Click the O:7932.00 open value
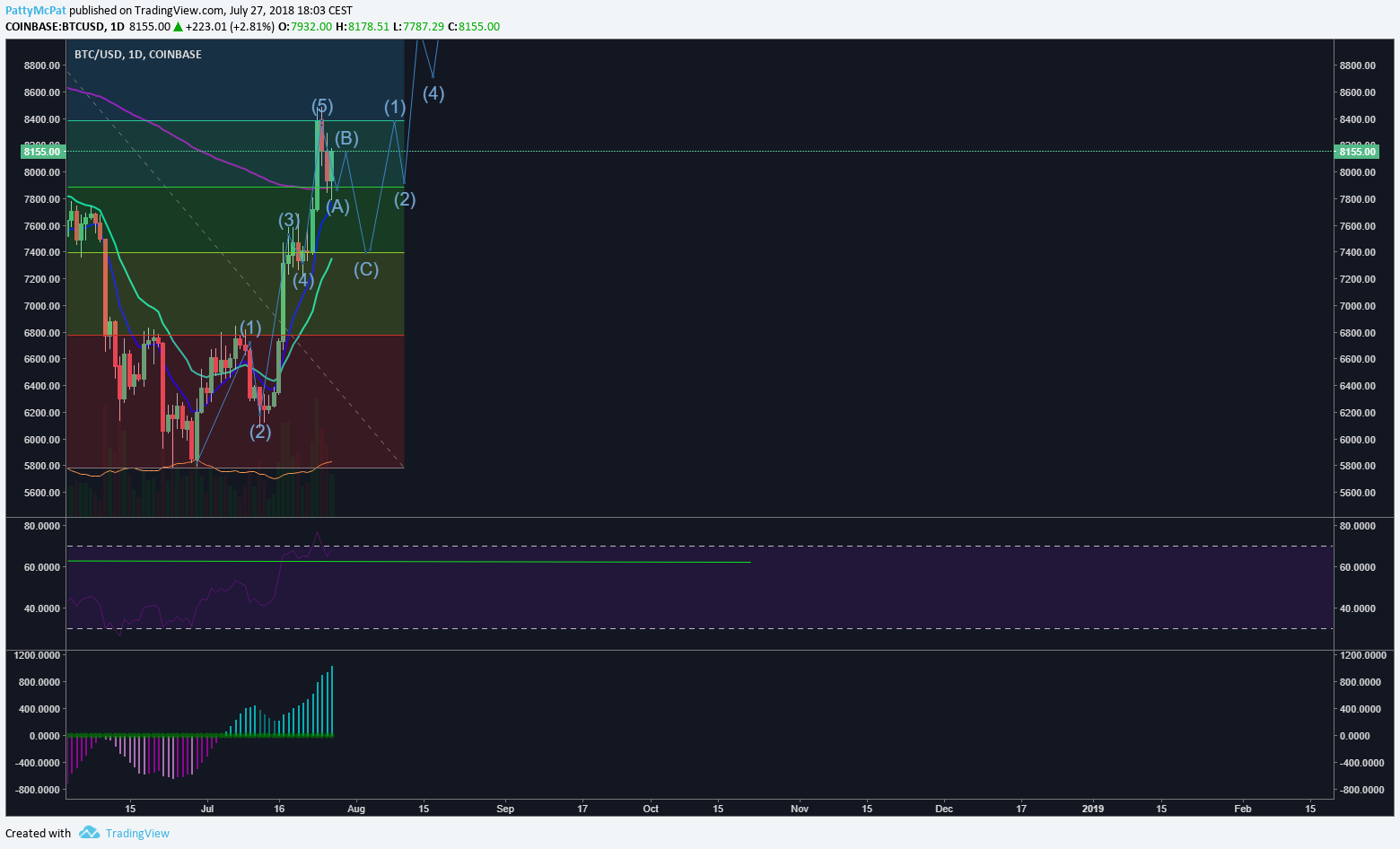The image size is (1400, 849). pyautogui.click(x=304, y=27)
